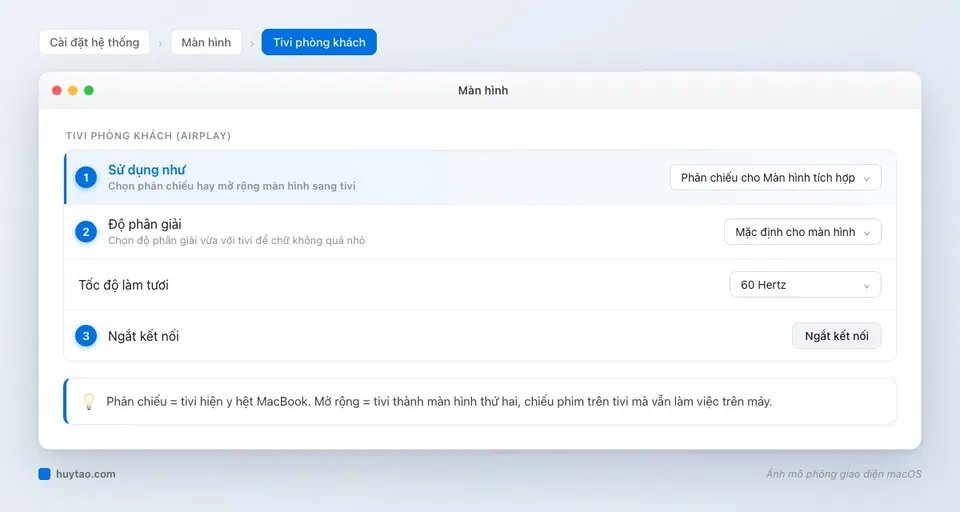
Task: Click the 'Màn hình' window title
Action: tap(483, 91)
